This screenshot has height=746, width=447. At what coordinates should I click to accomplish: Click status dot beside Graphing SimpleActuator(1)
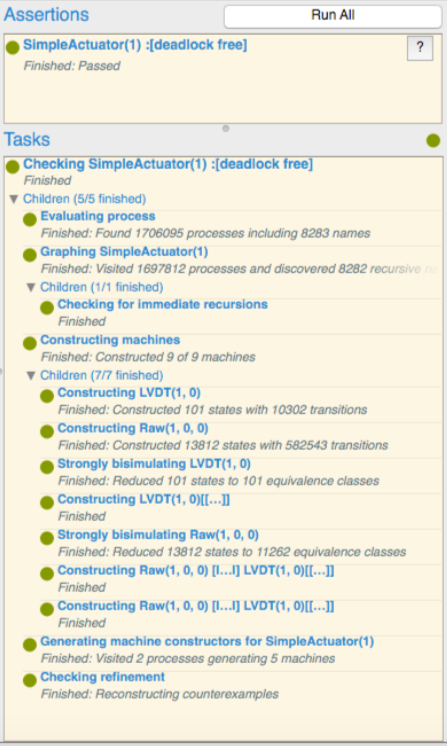coord(30,255)
